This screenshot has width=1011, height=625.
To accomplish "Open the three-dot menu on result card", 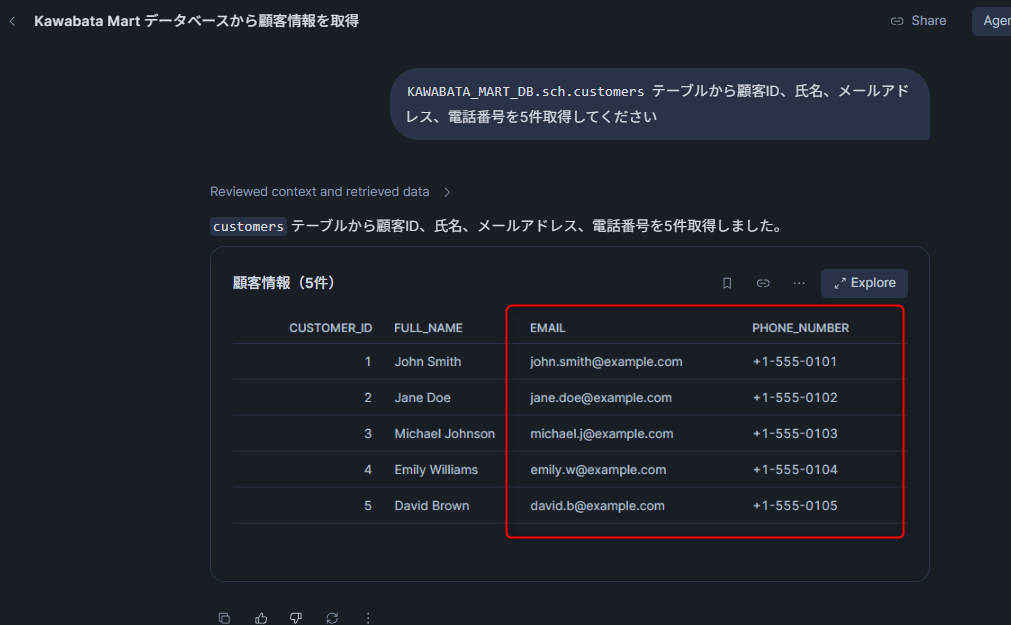I will pyautogui.click(x=799, y=283).
